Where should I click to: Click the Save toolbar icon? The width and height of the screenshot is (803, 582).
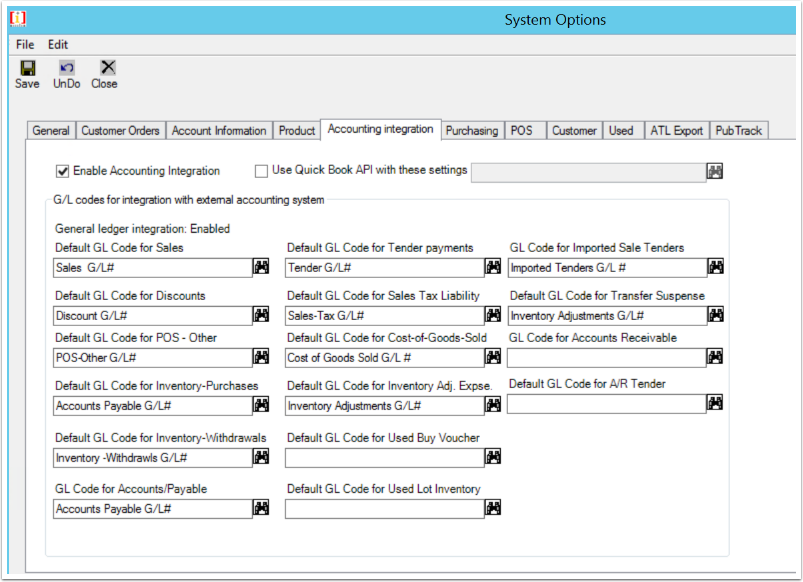coord(28,68)
